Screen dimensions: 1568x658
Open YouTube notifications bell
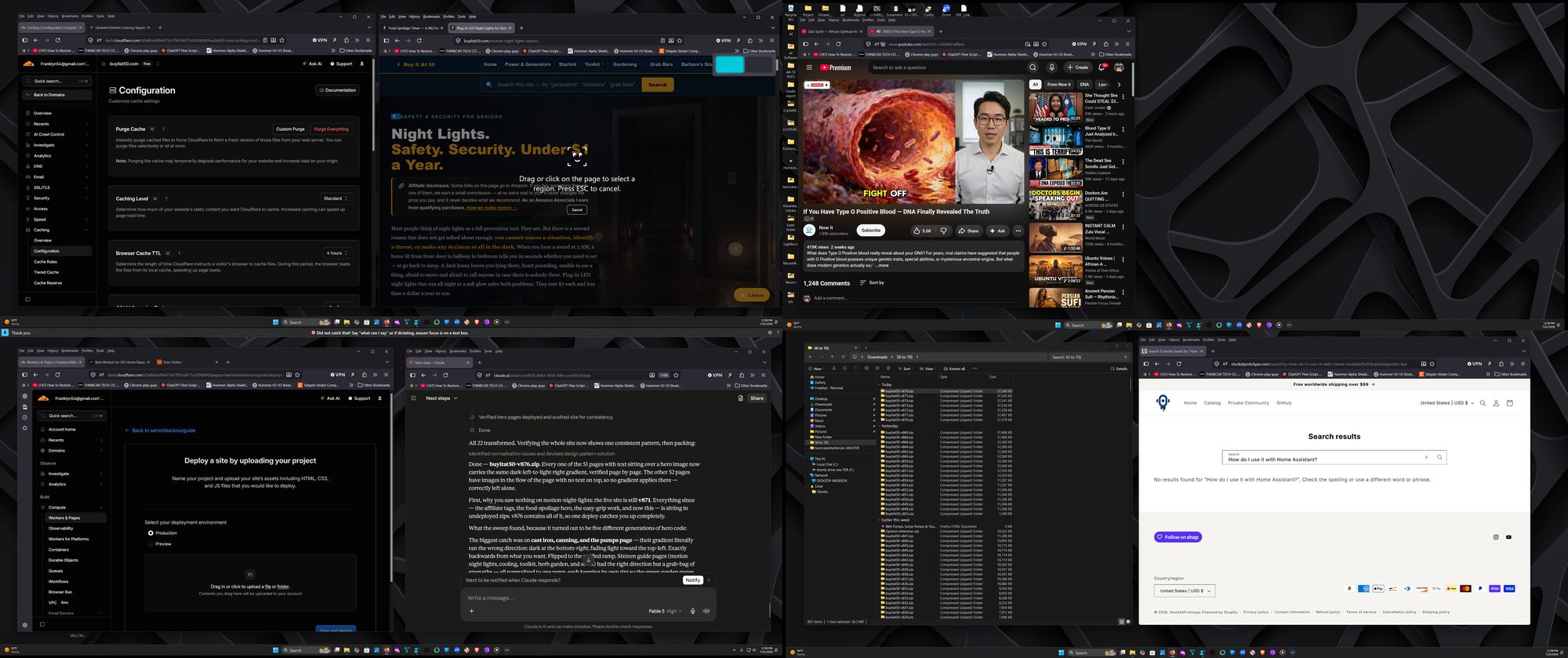point(1102,67)
